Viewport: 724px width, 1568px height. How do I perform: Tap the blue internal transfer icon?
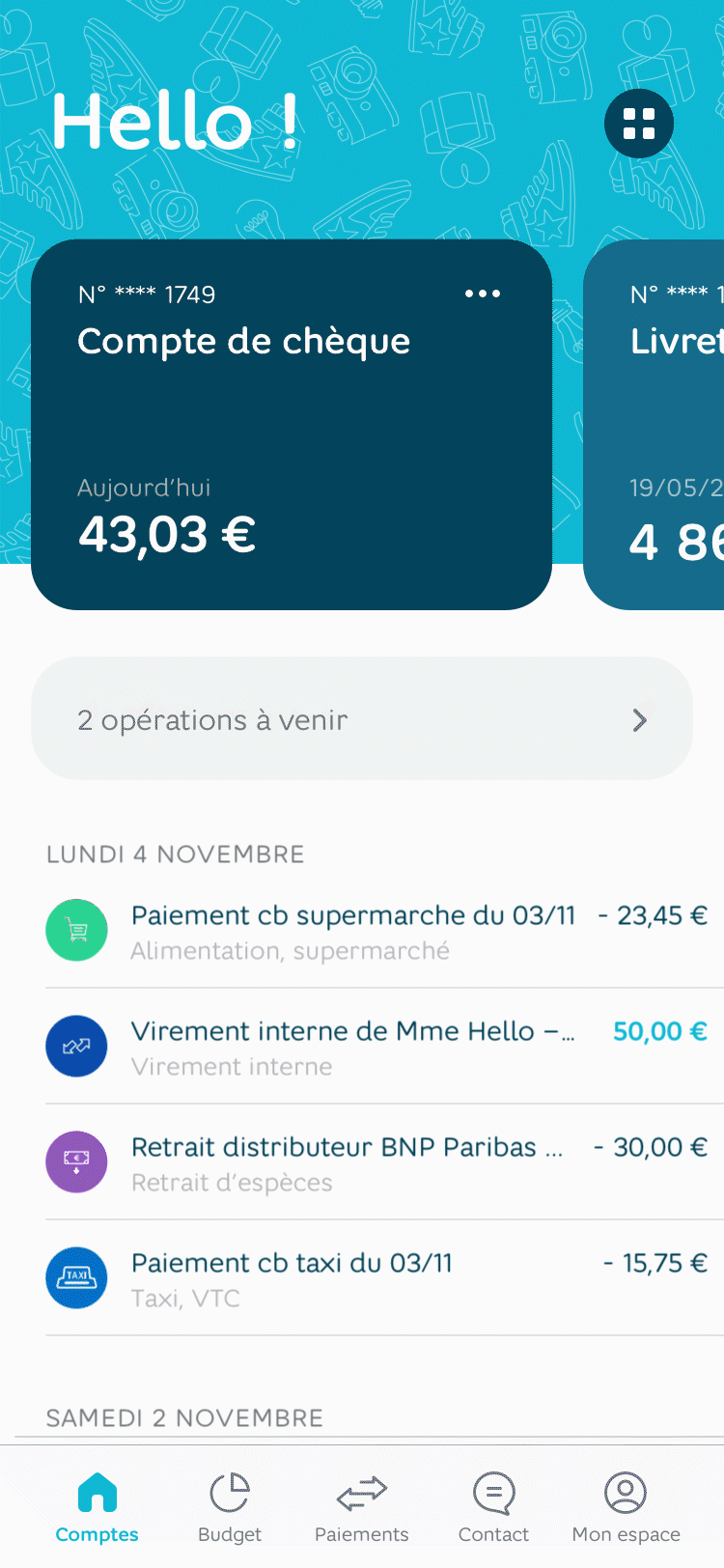(x=76, y=1046)
